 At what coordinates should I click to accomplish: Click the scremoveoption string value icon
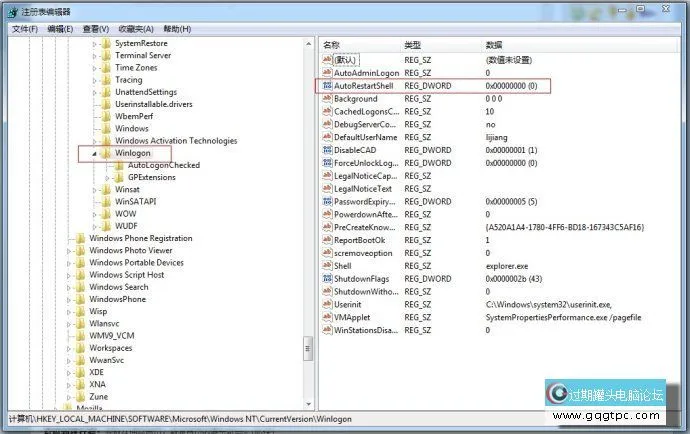pyautogui.click(x=327, y=253)
